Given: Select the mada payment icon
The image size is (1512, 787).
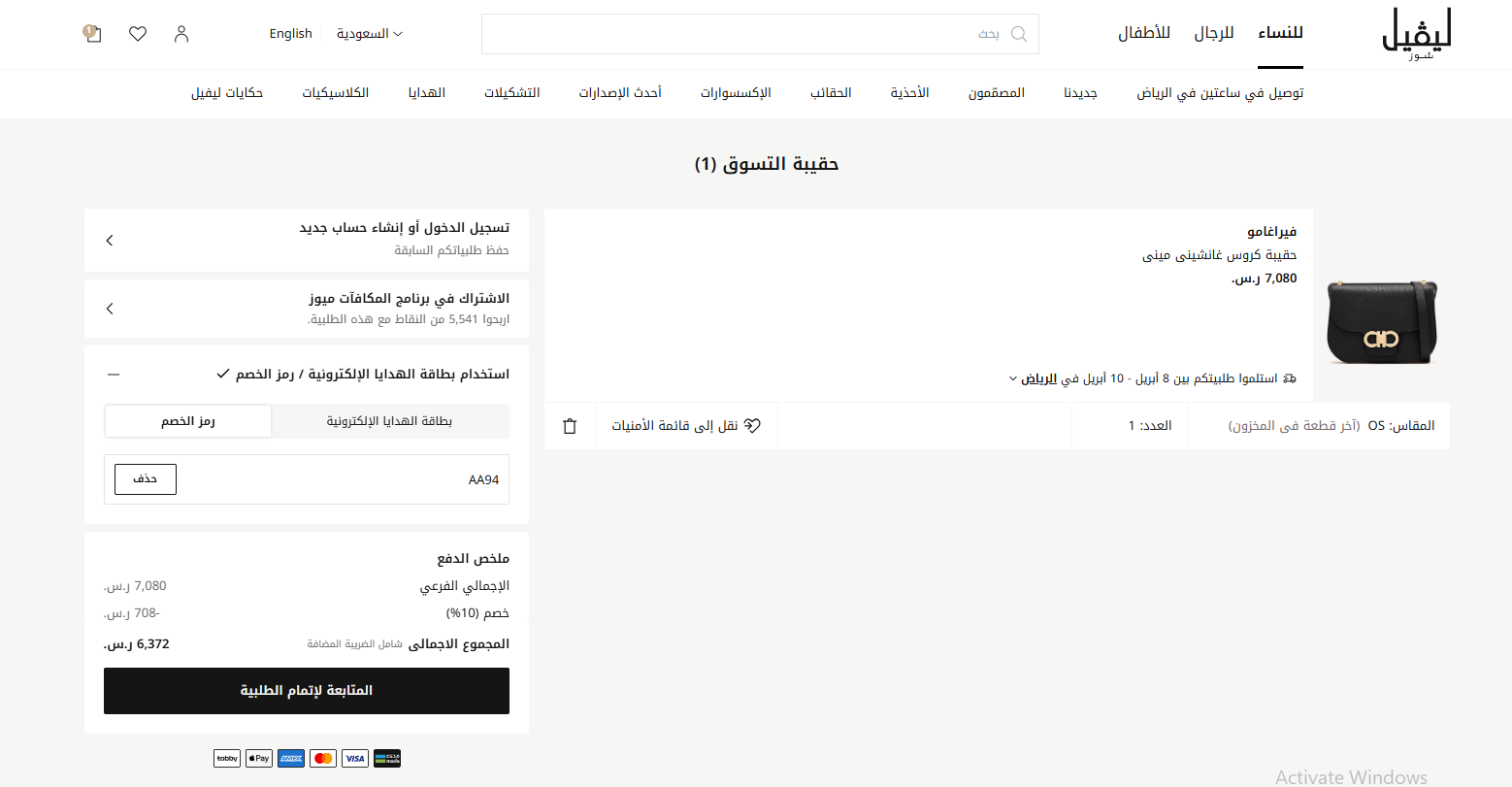Looking at the screenshot, I should [387, 758].
